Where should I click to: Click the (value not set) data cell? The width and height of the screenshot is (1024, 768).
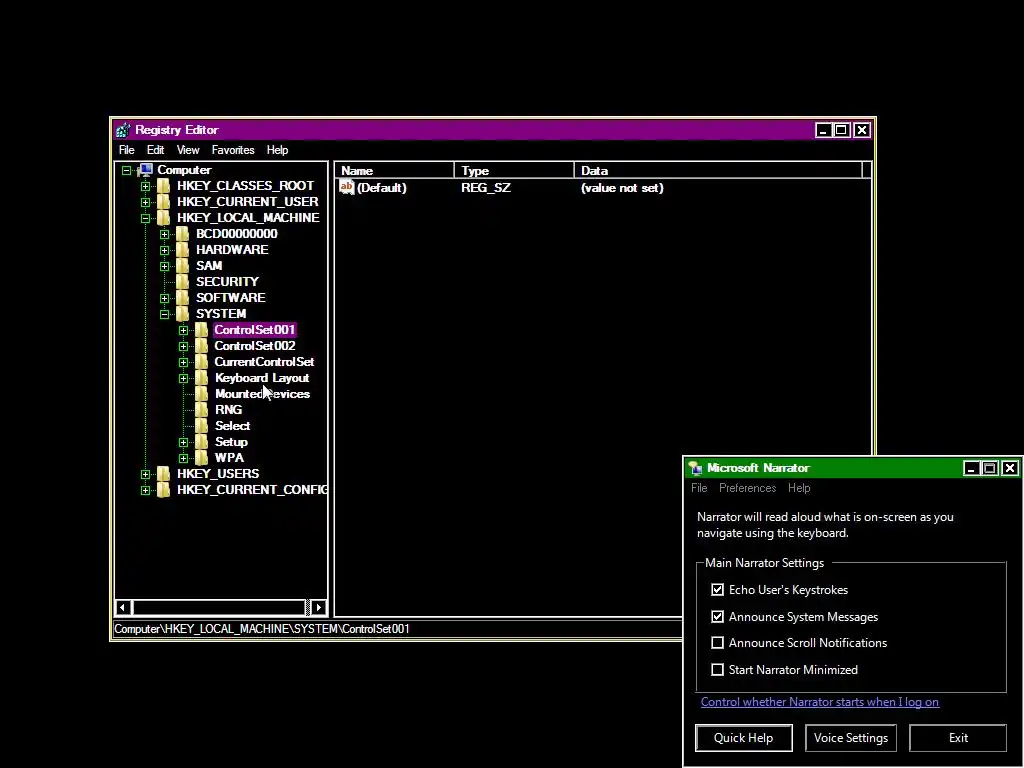pos(622,188)
